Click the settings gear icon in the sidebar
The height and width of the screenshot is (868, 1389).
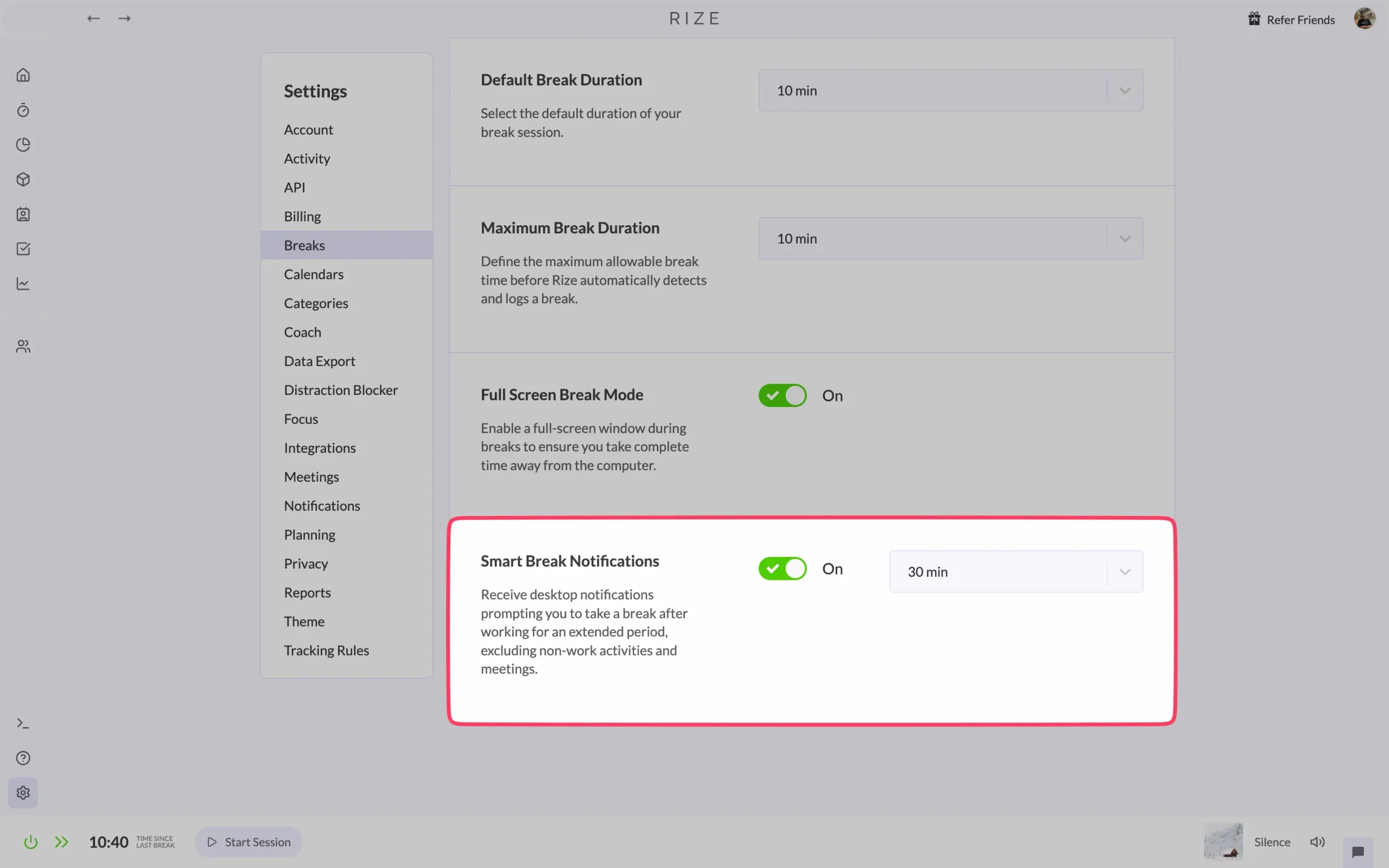[x=23, y=793]
